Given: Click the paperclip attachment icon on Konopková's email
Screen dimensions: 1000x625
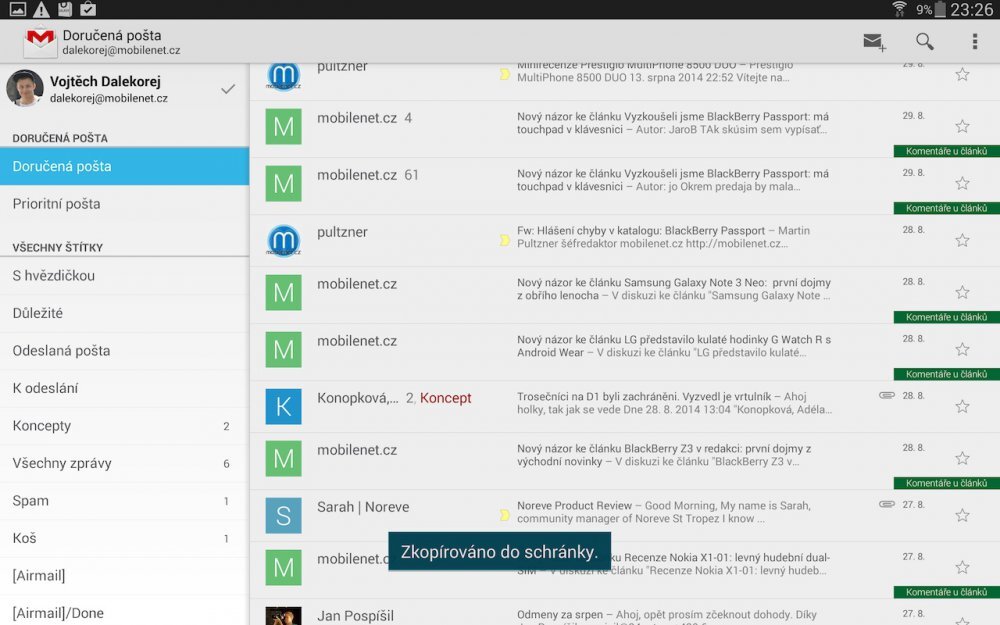Looking at the screenshot, I should 886,395.
